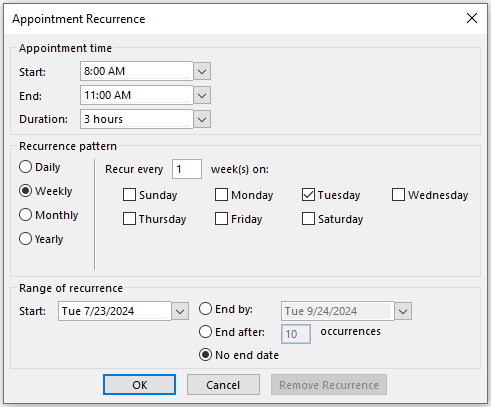Open the End time dropdown arrow
Viewport: 491px width, 407px height.
(x=202, y=95)
